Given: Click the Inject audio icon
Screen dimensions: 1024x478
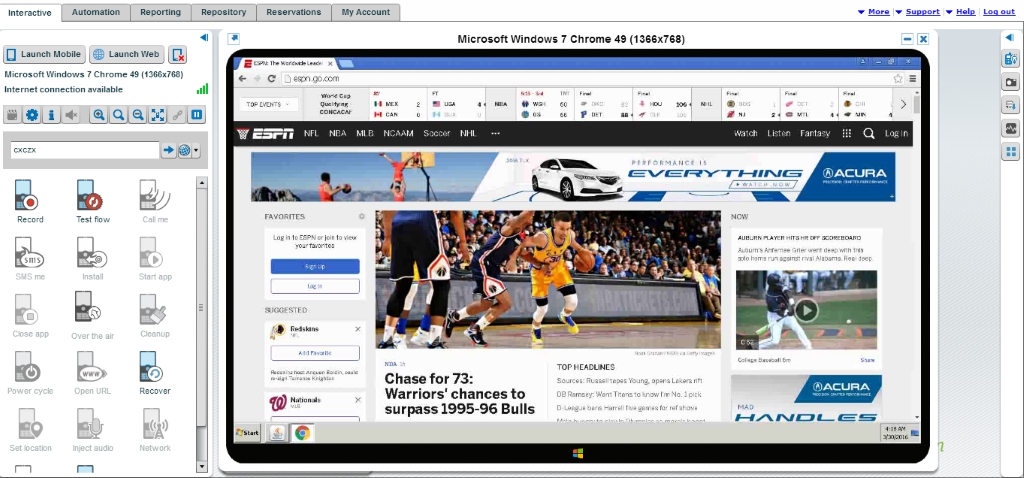Looking at the screenshot, I should pyautogui.click(x=89, y=424).
